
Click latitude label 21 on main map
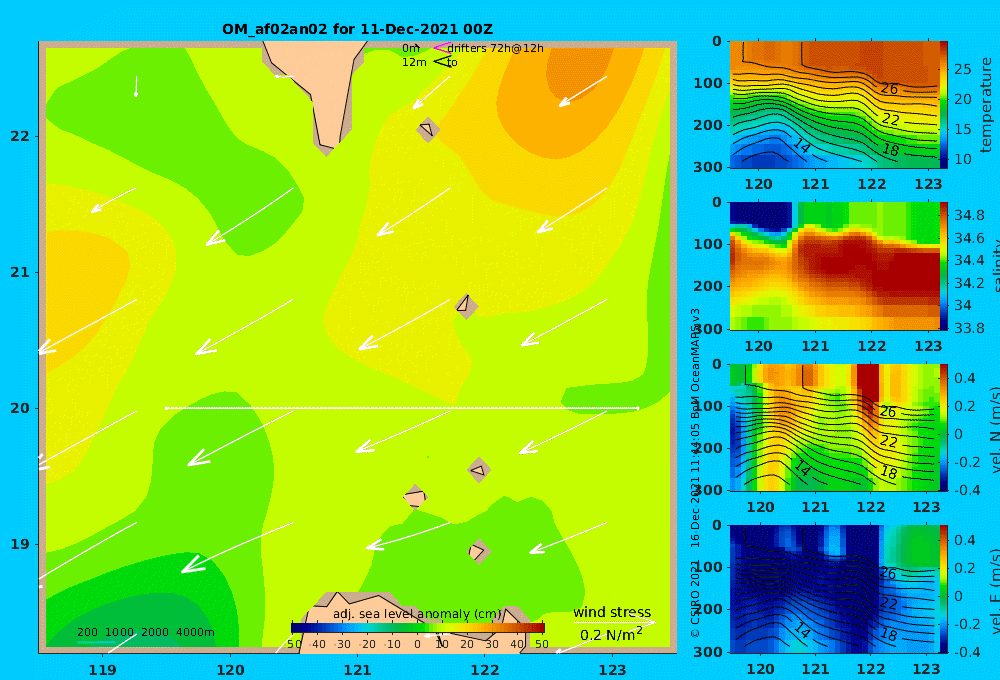[20, 272]
